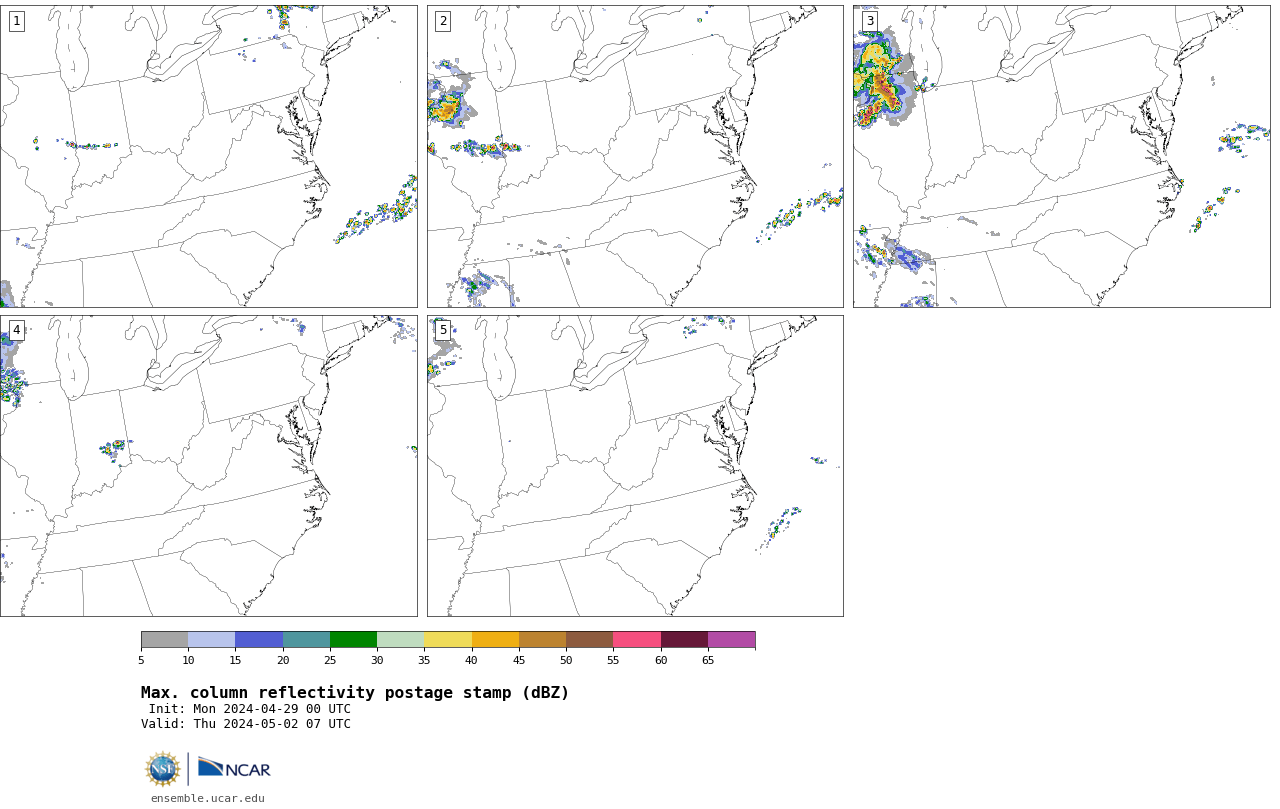Click the member number 2 label box

[443, 21]
